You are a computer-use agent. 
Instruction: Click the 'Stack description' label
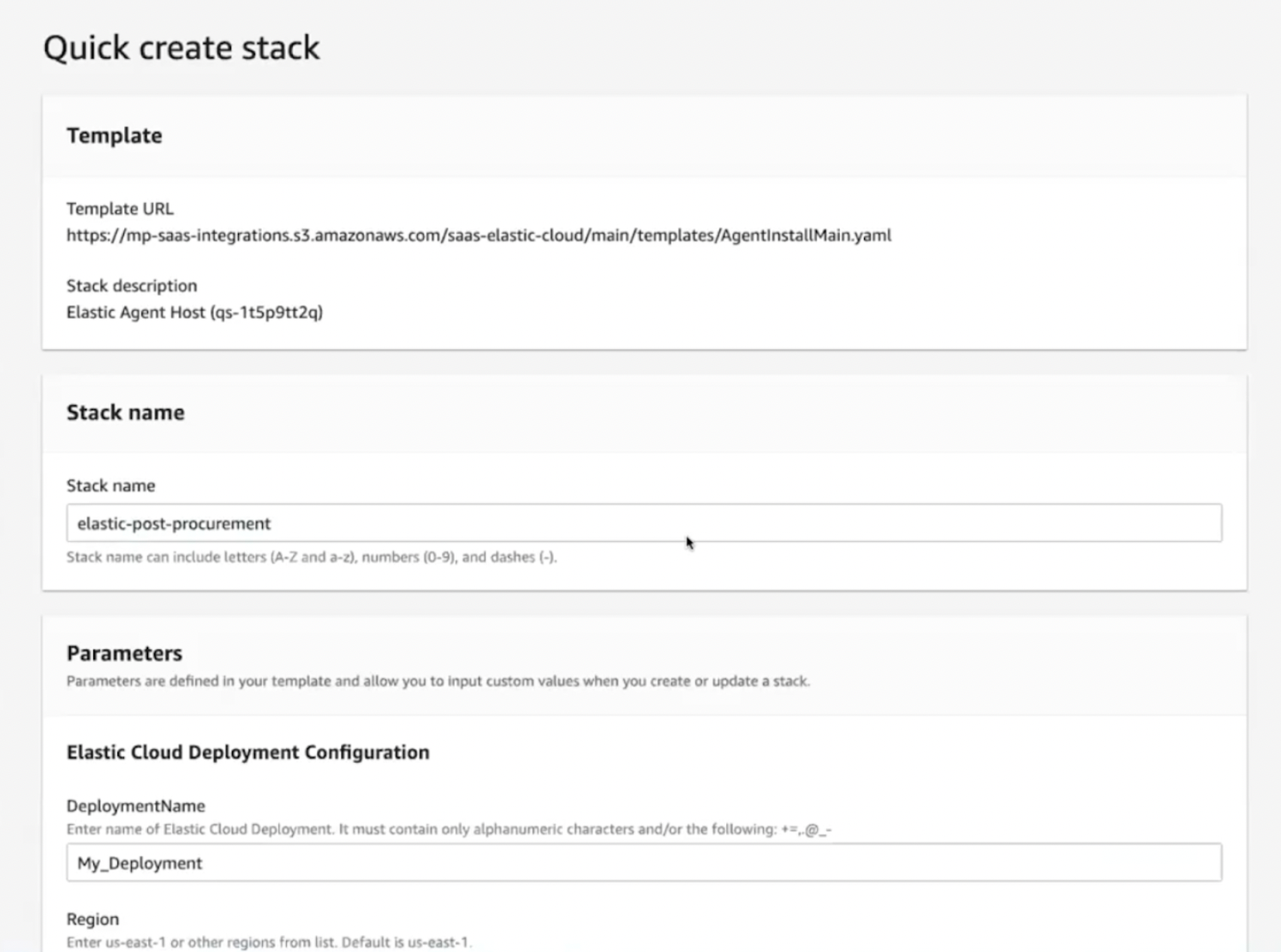pyautogui.click(x=132, y=286)
